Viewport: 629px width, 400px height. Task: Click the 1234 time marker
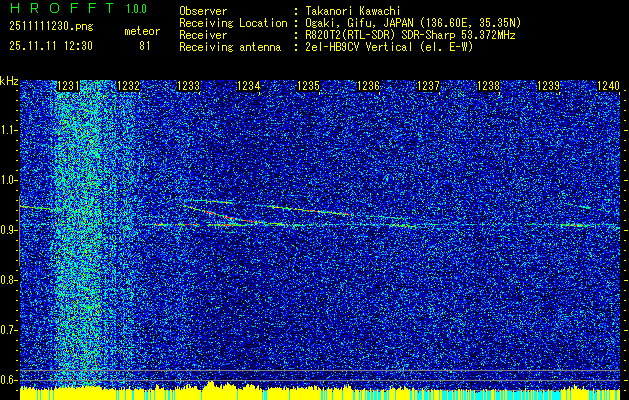[x=248, y=86]
